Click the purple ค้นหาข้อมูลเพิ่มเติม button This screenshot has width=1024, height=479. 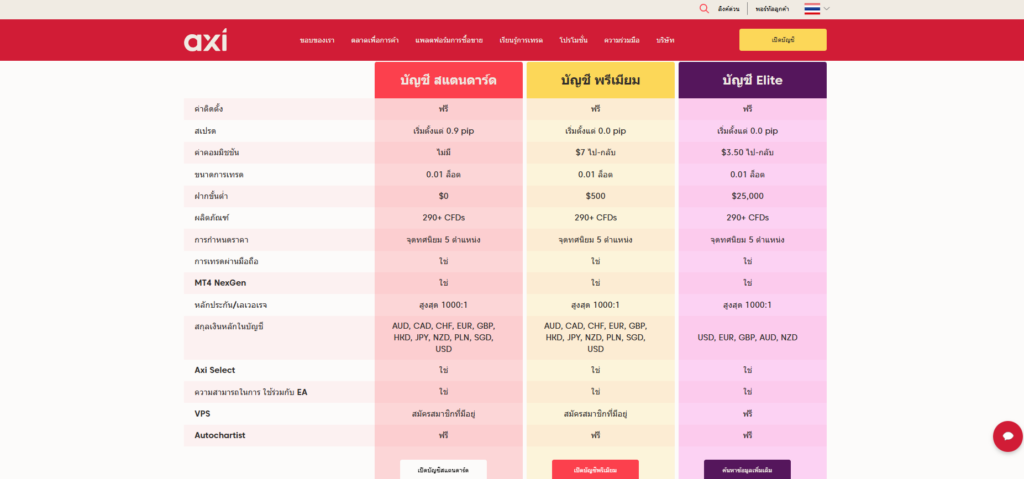click(x=747, y=469)
